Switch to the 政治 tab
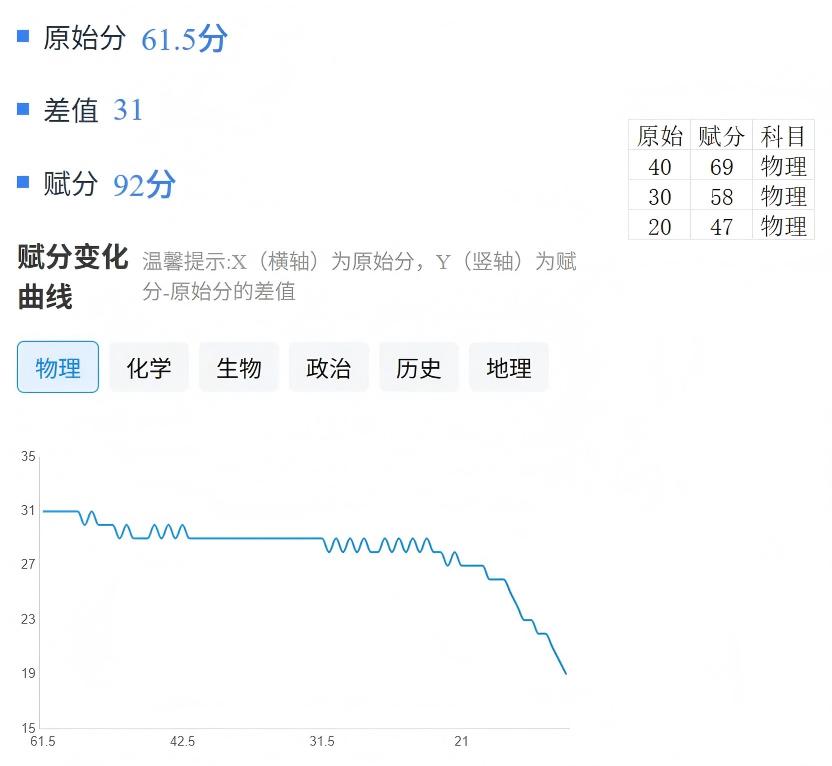Viewport: 832px width, 766px height. [x=329, y=367]
